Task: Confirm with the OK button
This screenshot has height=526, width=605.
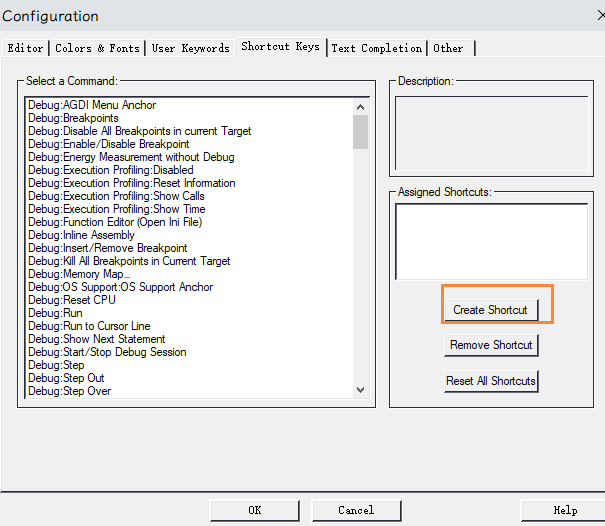Action: (x=254, y=510)
